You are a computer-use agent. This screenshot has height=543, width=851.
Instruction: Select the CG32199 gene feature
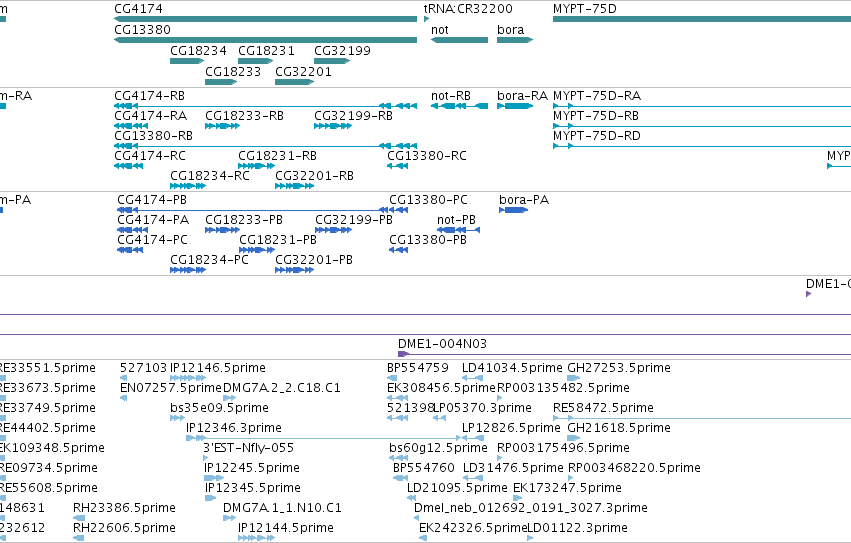click(332, 61)
